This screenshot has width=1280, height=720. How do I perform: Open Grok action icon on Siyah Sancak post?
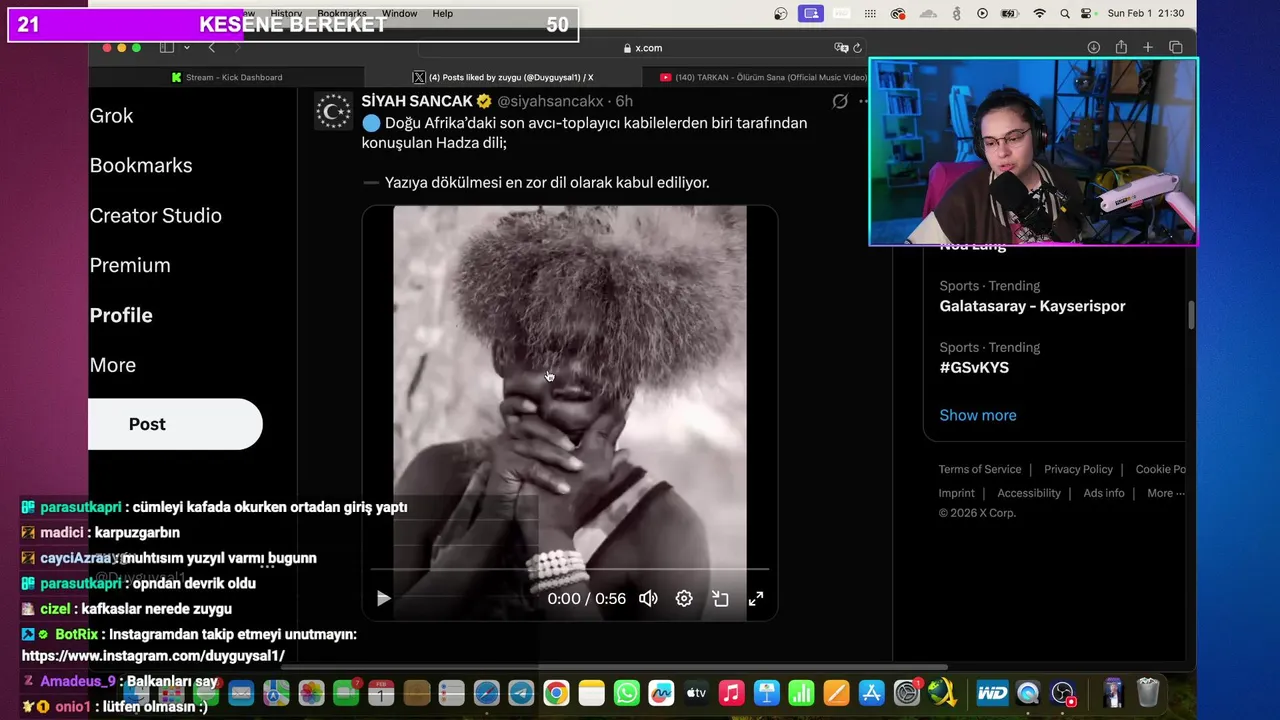click(x=840, y=101)
